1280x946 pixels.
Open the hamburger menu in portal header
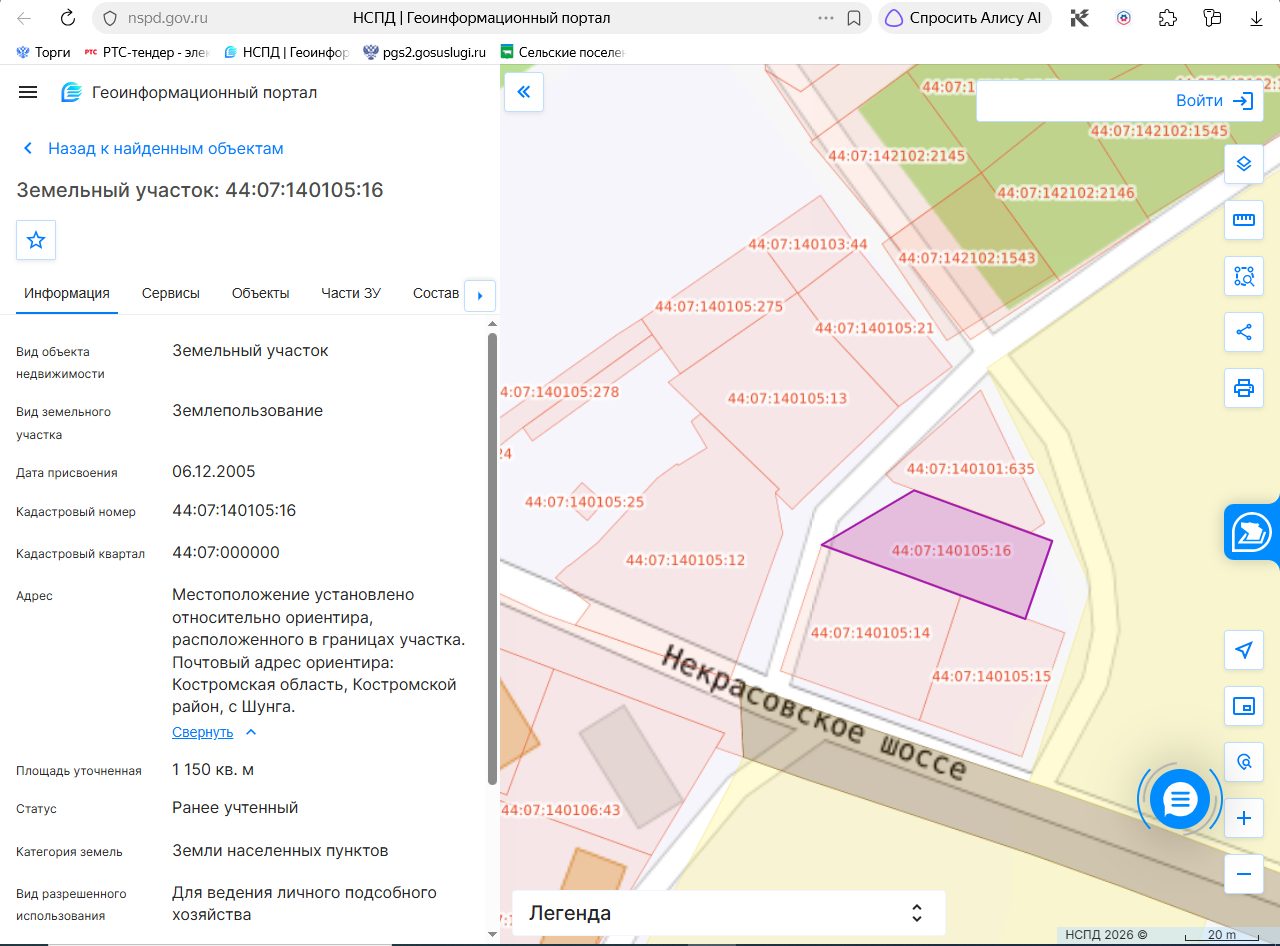[x=28, y=92]
